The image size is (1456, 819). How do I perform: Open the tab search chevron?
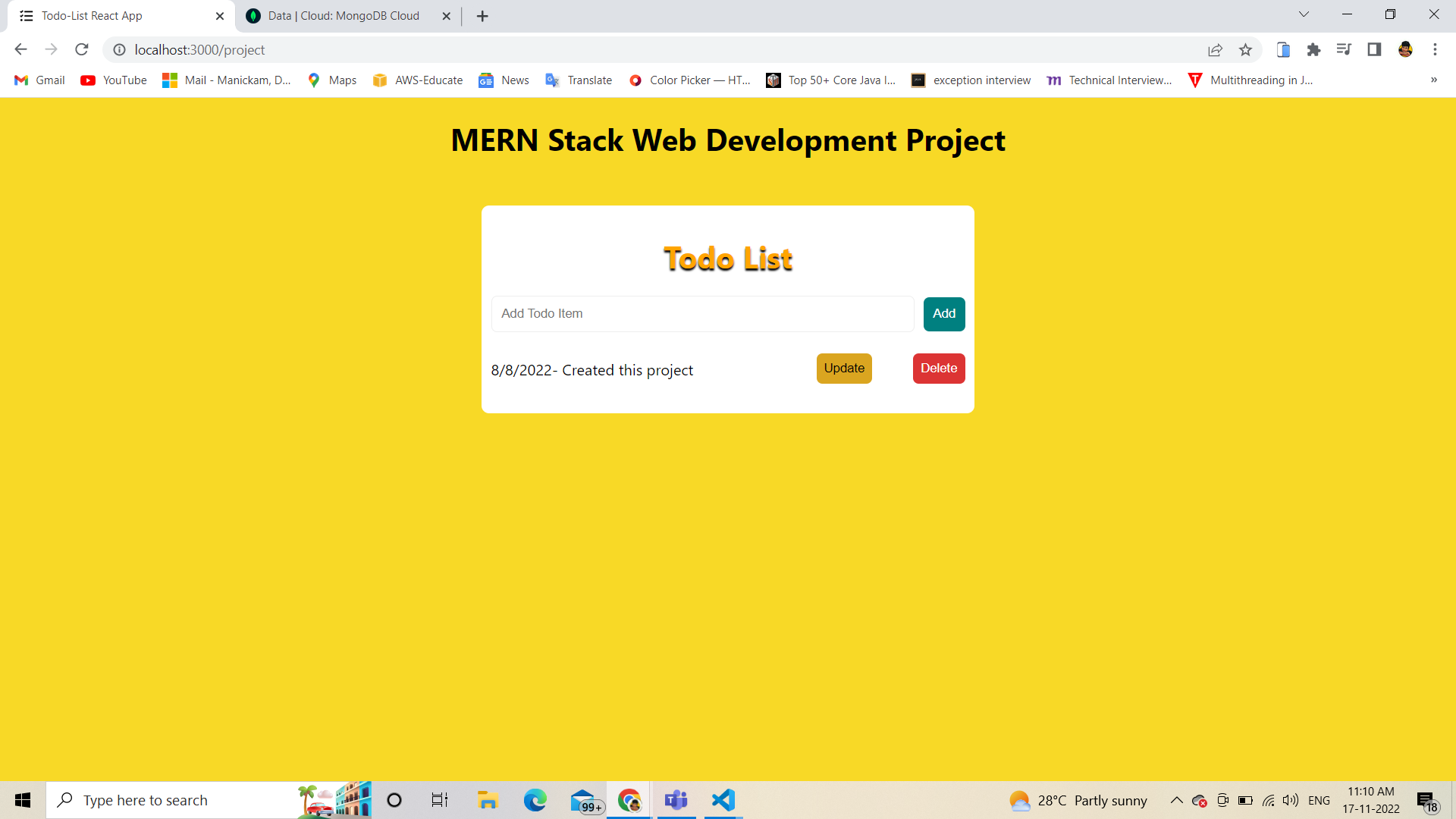(x=1304, y=14)
